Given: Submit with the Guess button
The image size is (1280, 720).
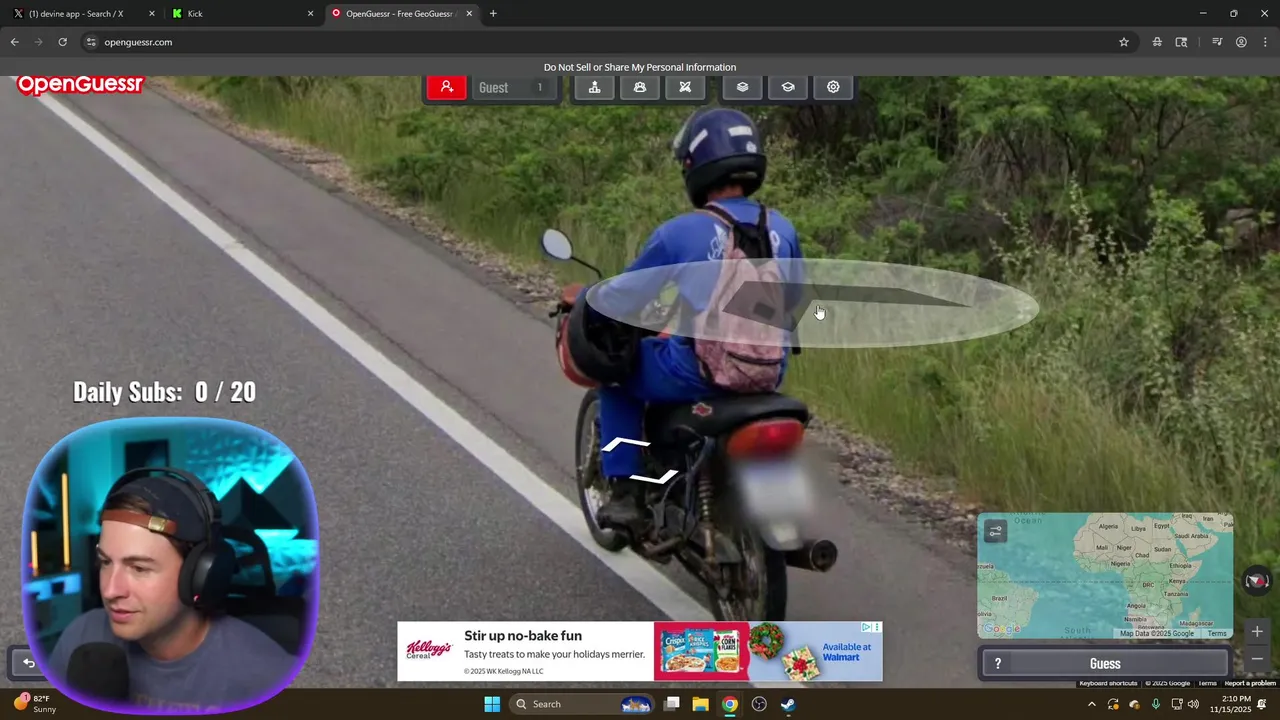Looking at the screenshot, I should (1105, 663).
